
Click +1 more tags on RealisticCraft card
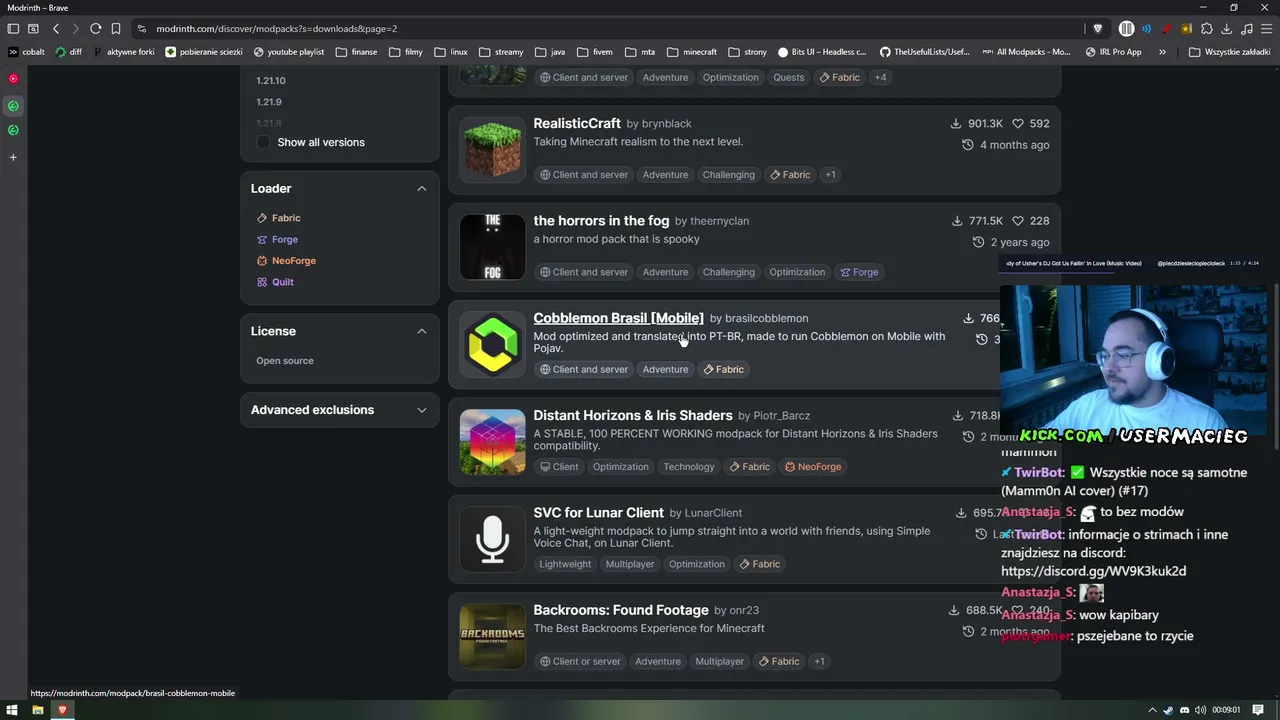pyautogui.click(x=830, y=175)
